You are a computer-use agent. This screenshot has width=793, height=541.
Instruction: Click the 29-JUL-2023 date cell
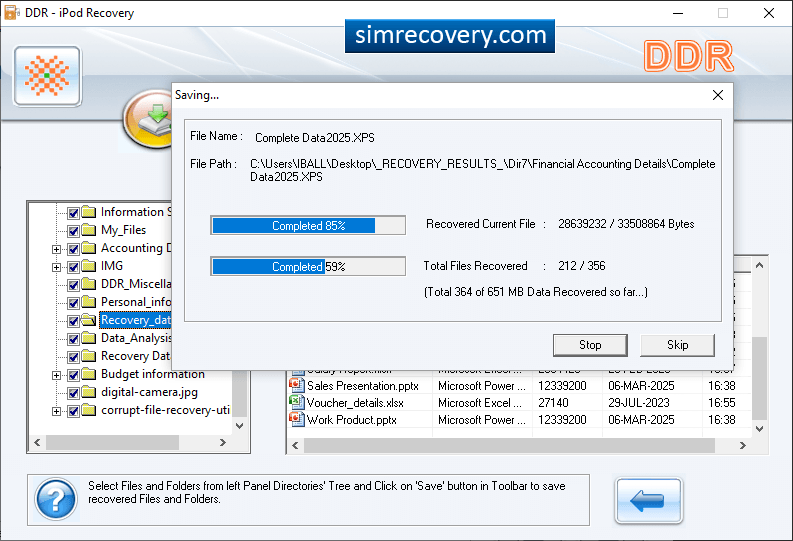click(x=639, y=403)
